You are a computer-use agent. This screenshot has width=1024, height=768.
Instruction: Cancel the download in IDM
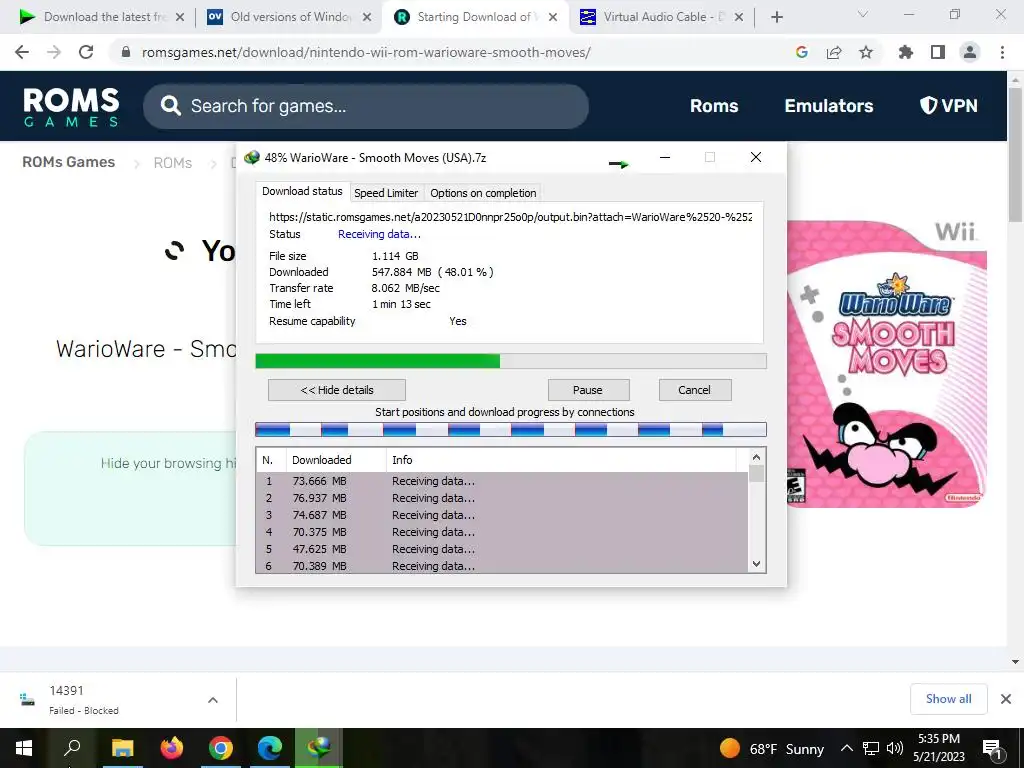click(x=694, y=390)
